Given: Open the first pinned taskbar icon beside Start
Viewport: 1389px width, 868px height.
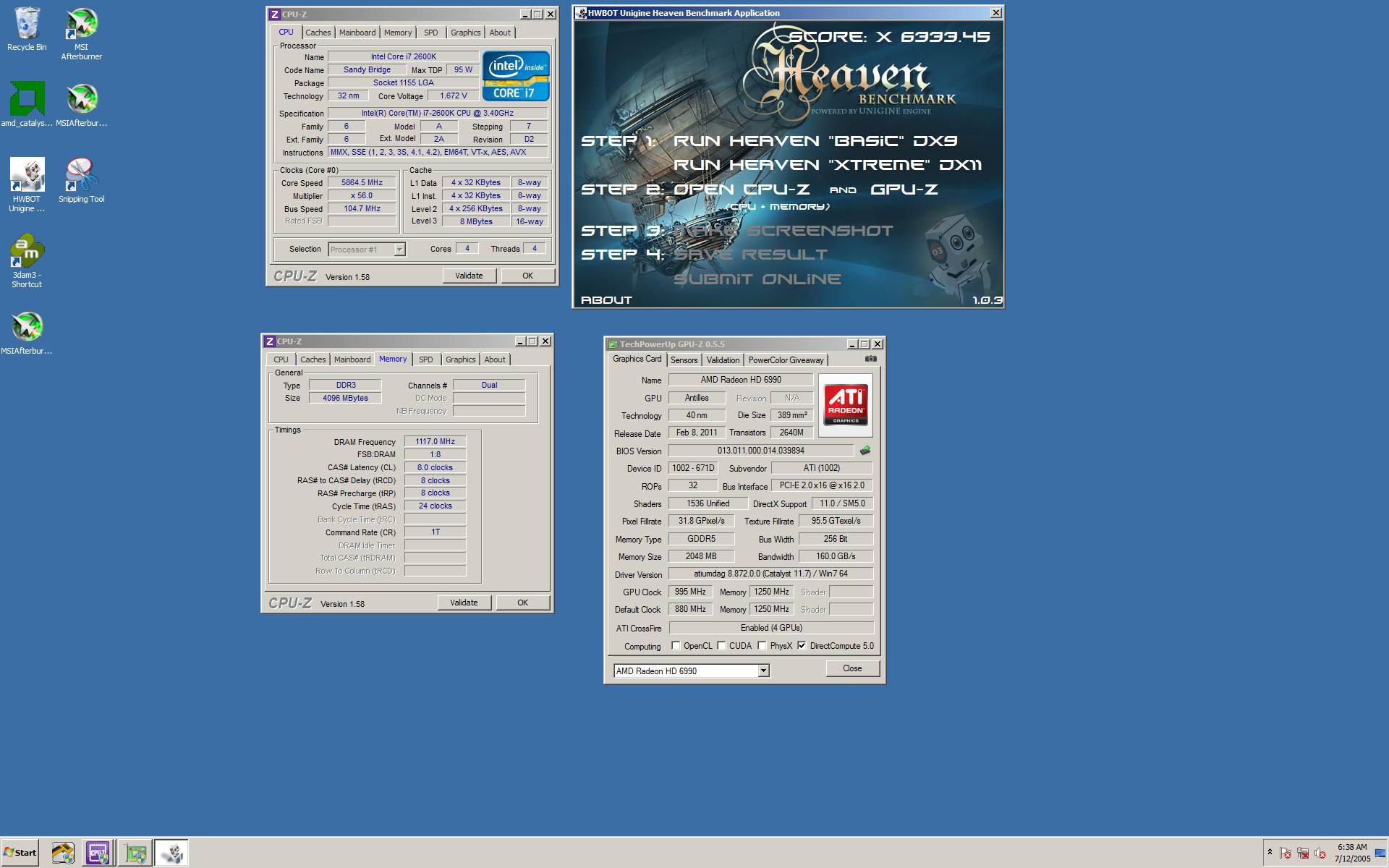Looking at the screenshot, I should (63, 854).
